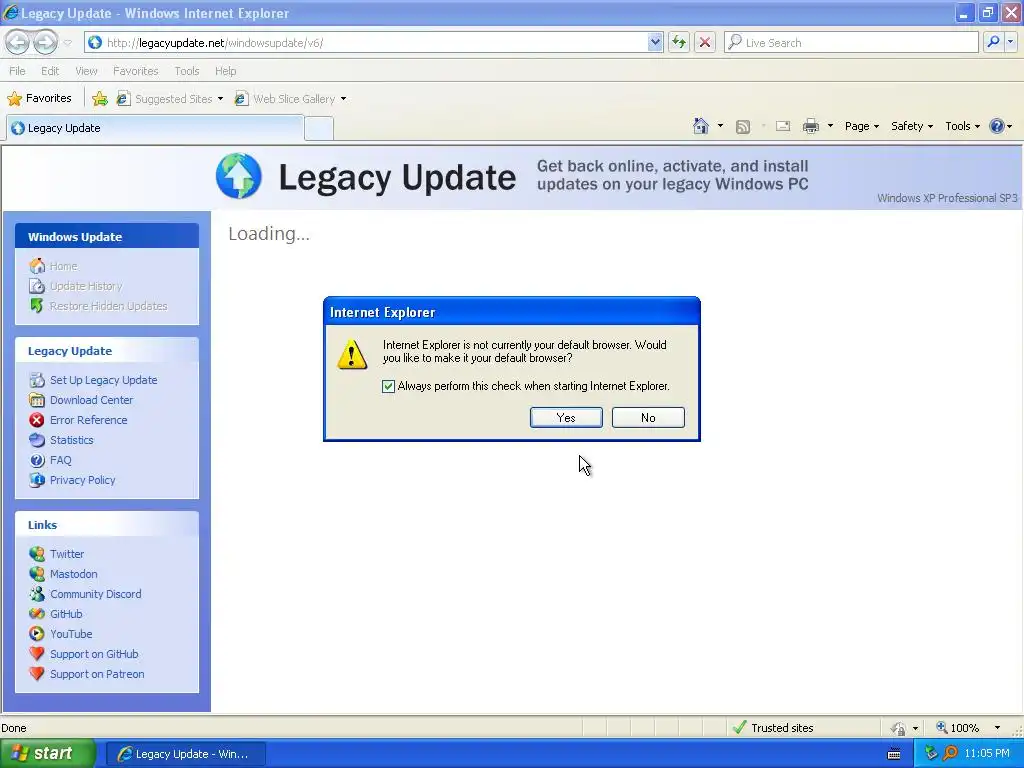Click the Trusted sites status indicator
The height and width of the screenshot is (768, 1024).
point(773,728)
